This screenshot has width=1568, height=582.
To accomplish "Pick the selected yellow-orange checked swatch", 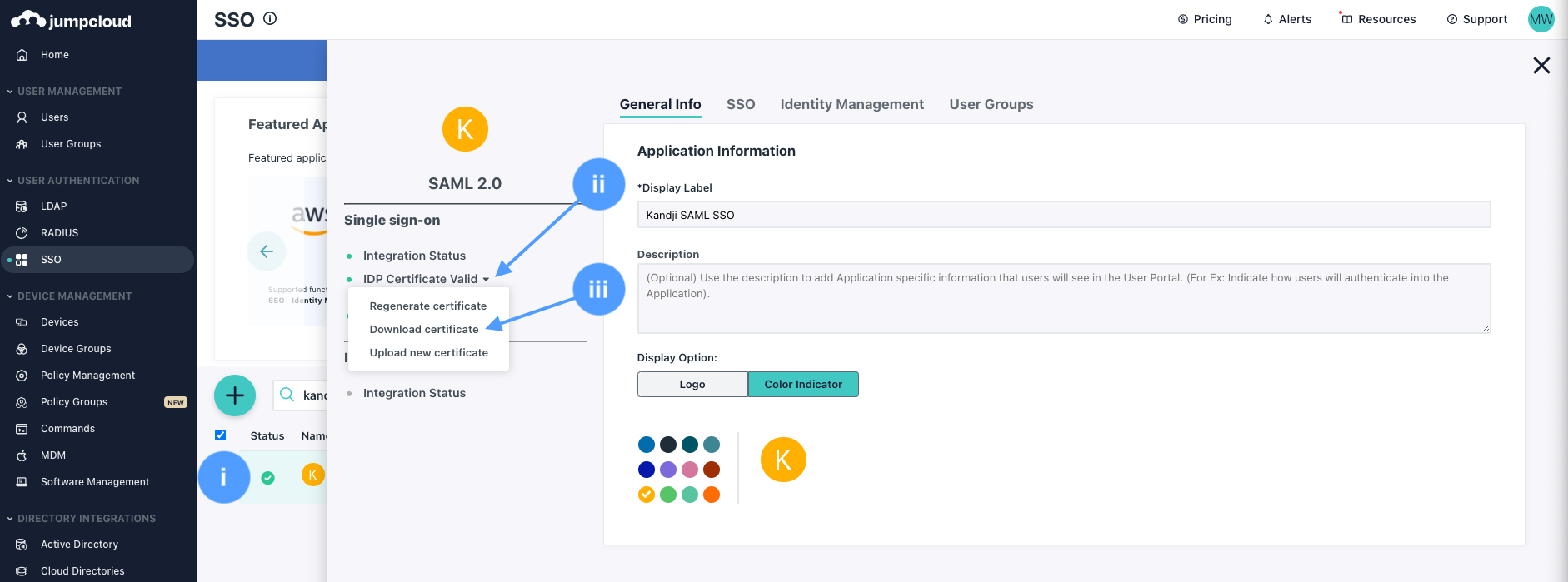I will point(647,495).
